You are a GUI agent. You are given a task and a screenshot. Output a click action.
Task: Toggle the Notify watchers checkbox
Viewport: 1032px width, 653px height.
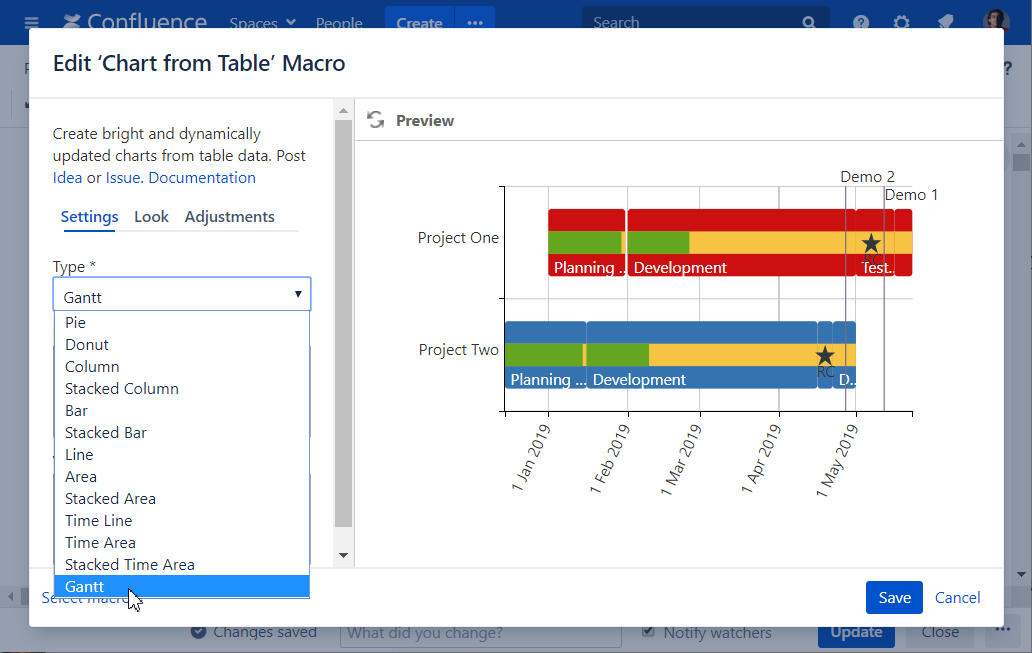(x=649, y=632)
